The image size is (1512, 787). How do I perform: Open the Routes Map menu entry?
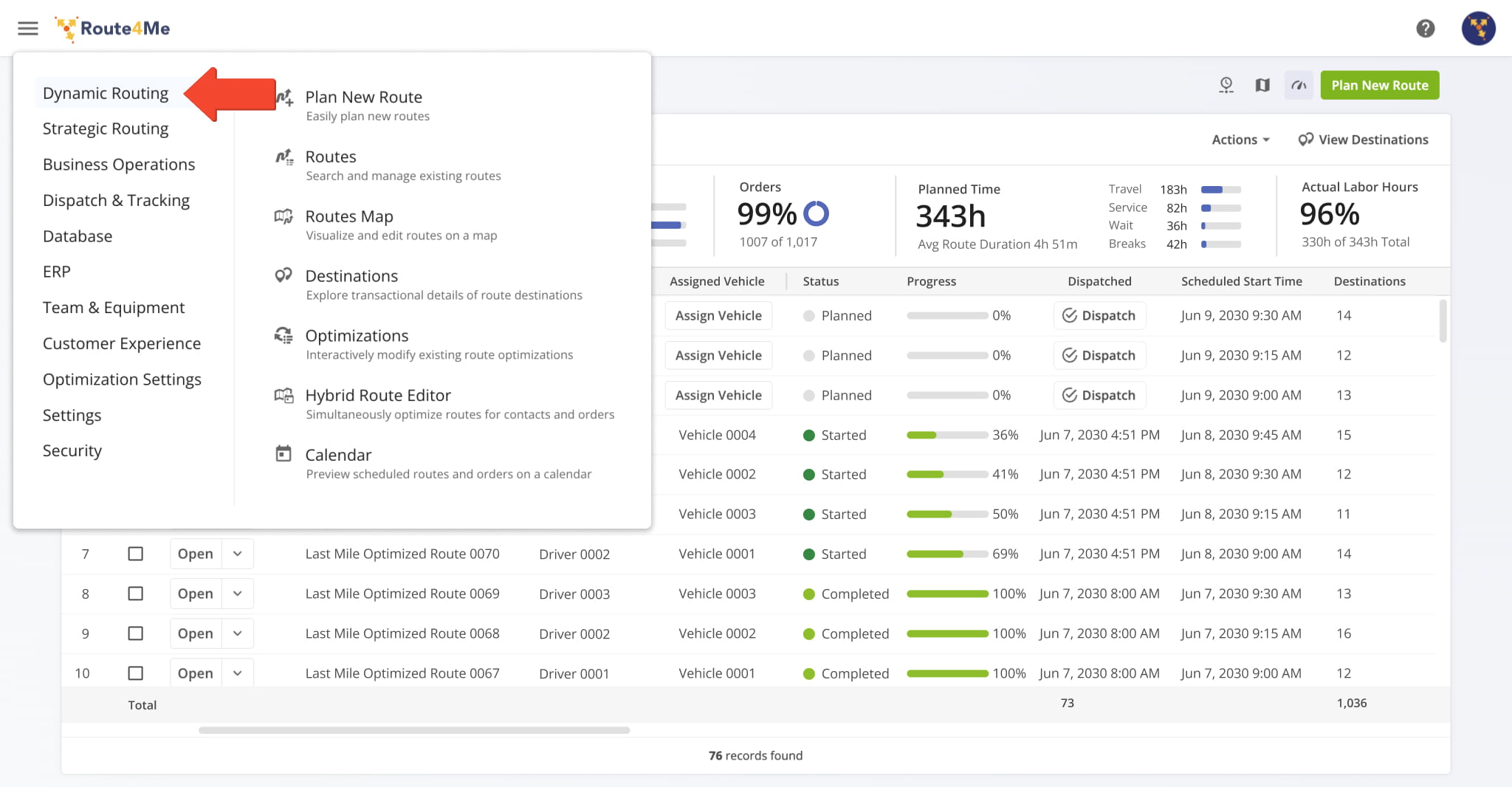click(x=349, y=216)
